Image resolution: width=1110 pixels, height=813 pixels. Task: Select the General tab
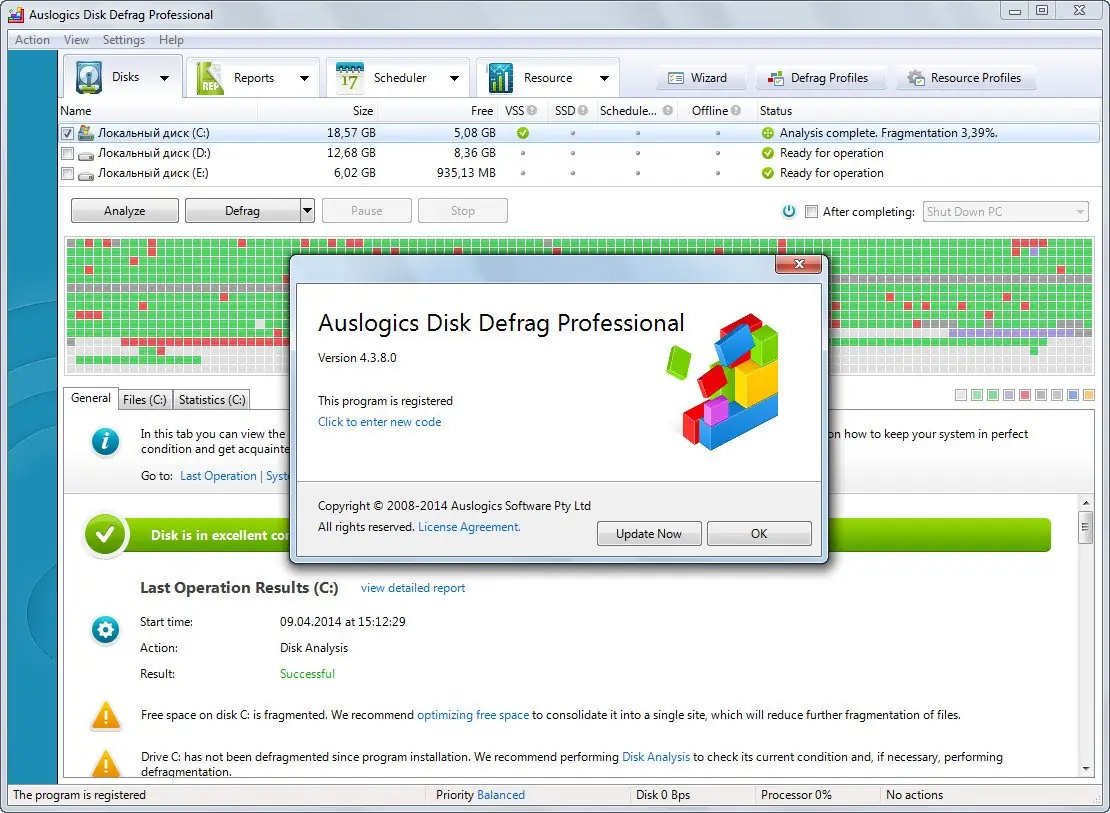click(x=91, y=398)
